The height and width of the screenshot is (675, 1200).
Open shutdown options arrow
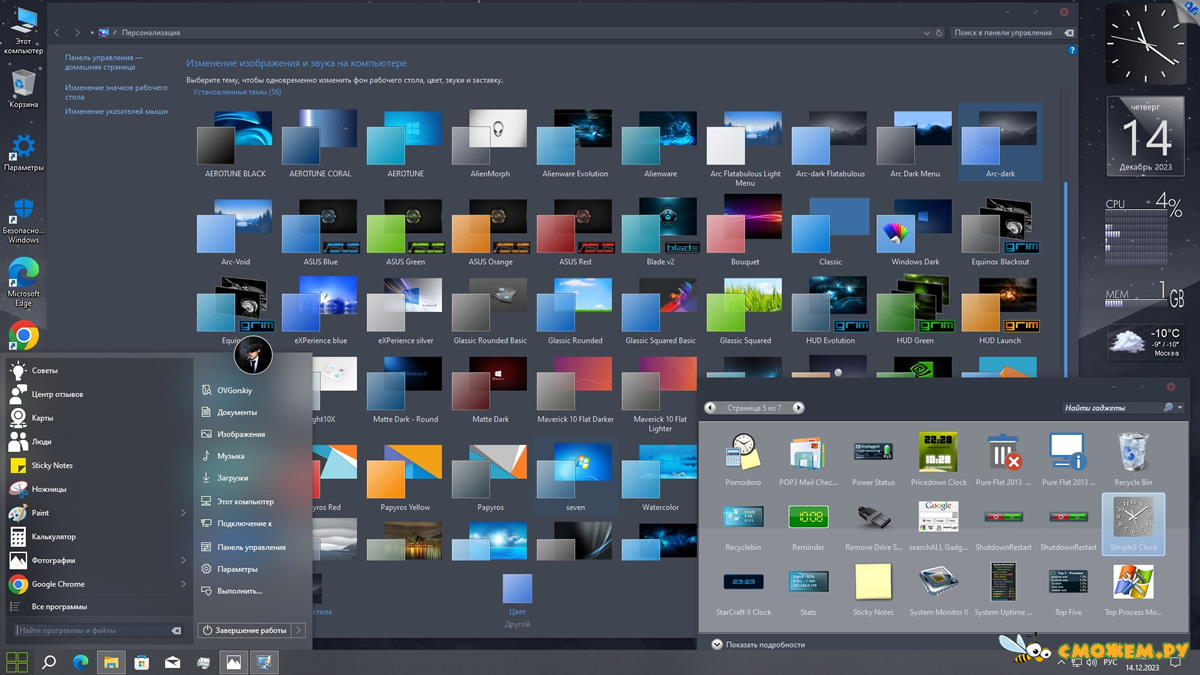click(x=299, y=630)
